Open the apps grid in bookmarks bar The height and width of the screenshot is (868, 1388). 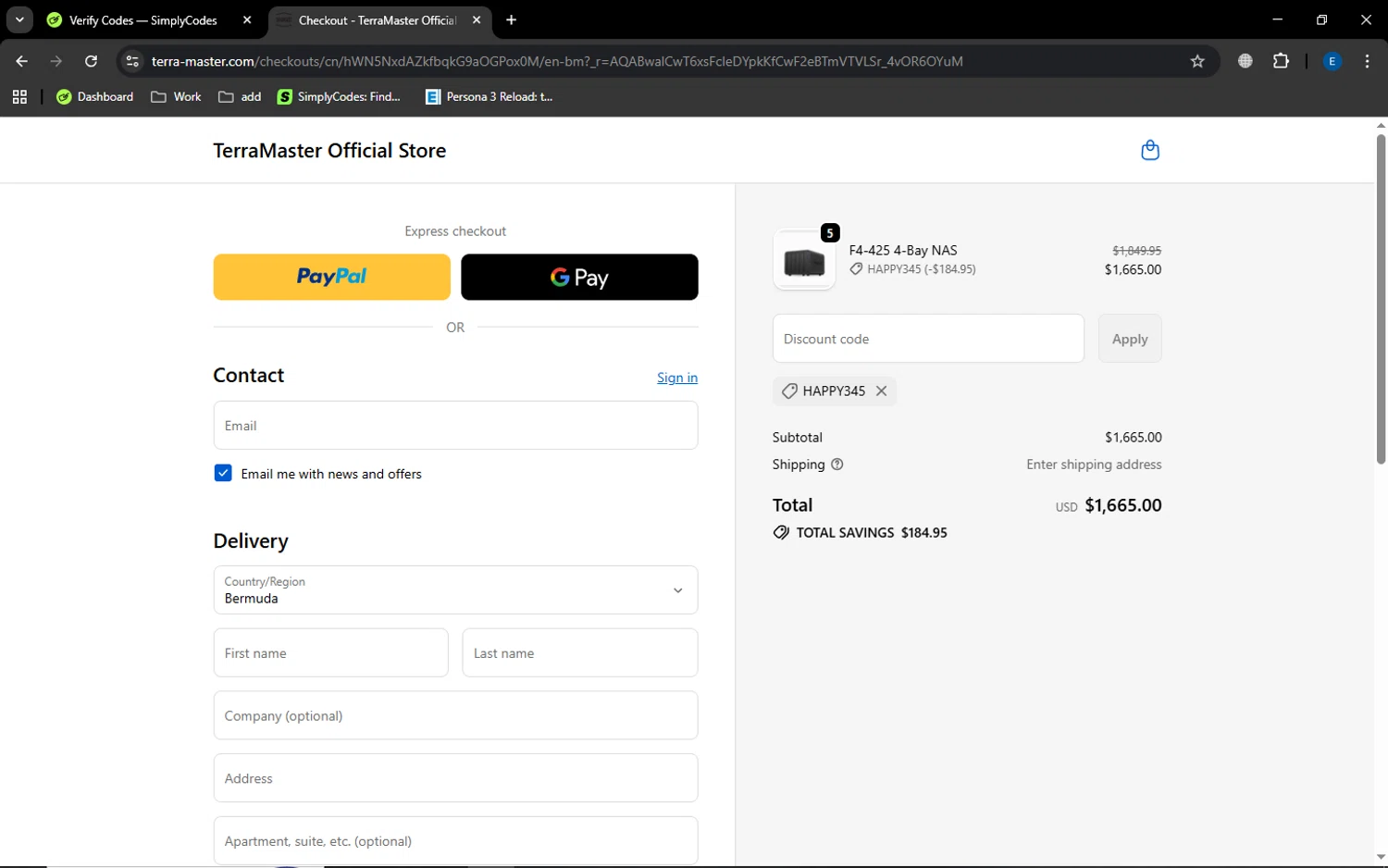click(x=19, y=96)
